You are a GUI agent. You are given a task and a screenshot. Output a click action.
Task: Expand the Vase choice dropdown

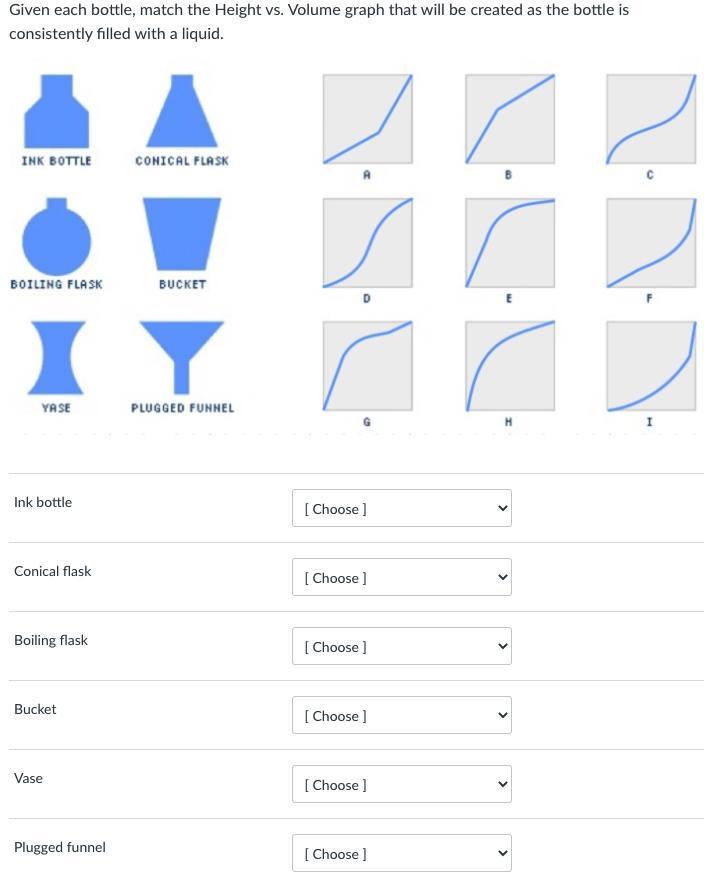[x=401, y=784]
